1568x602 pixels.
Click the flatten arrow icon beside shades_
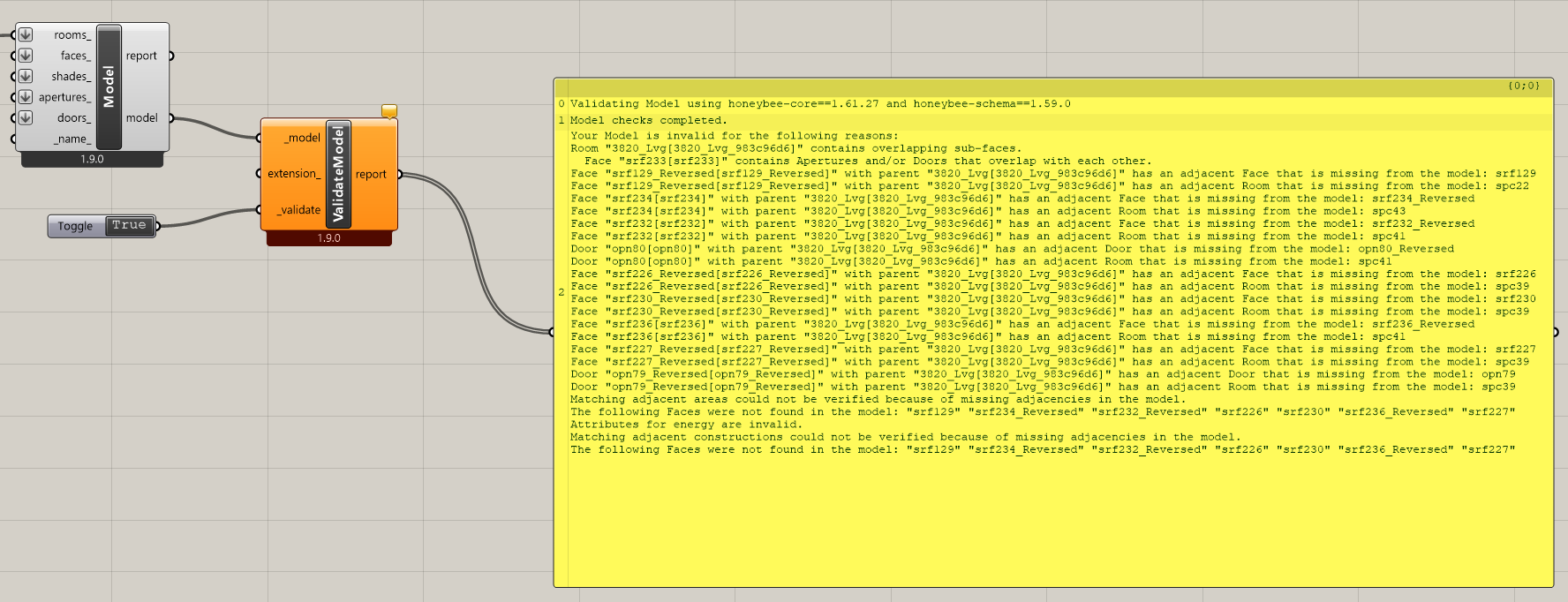pos(26,77)
